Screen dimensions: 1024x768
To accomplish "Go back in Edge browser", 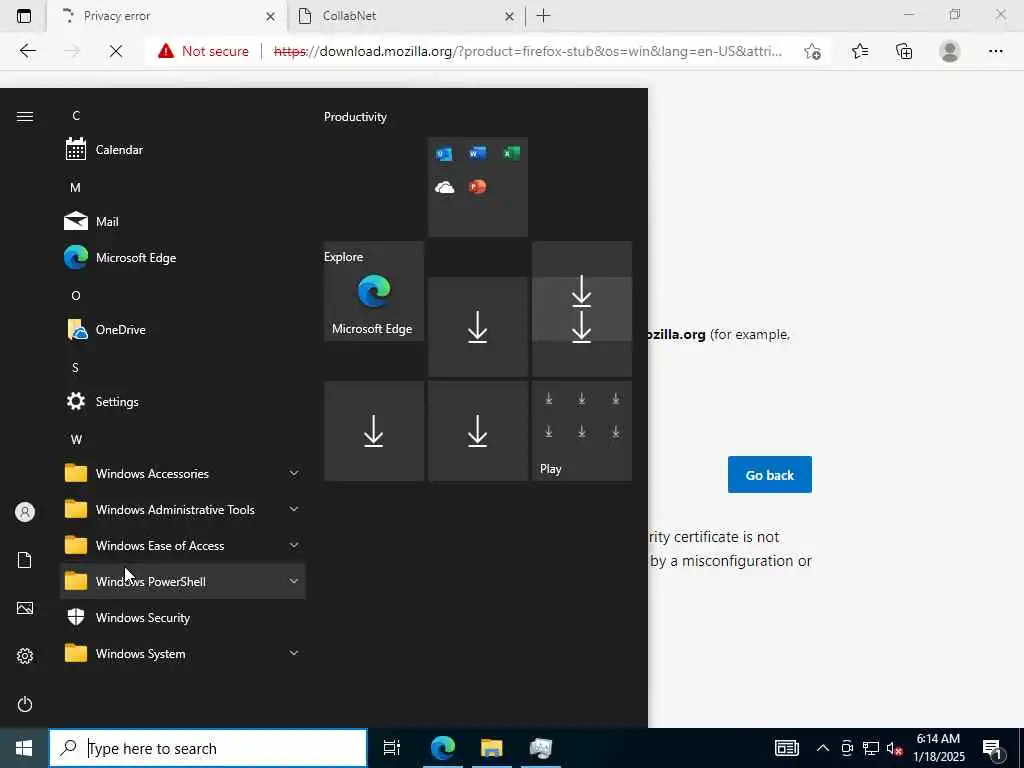I will tap(27, 51).
